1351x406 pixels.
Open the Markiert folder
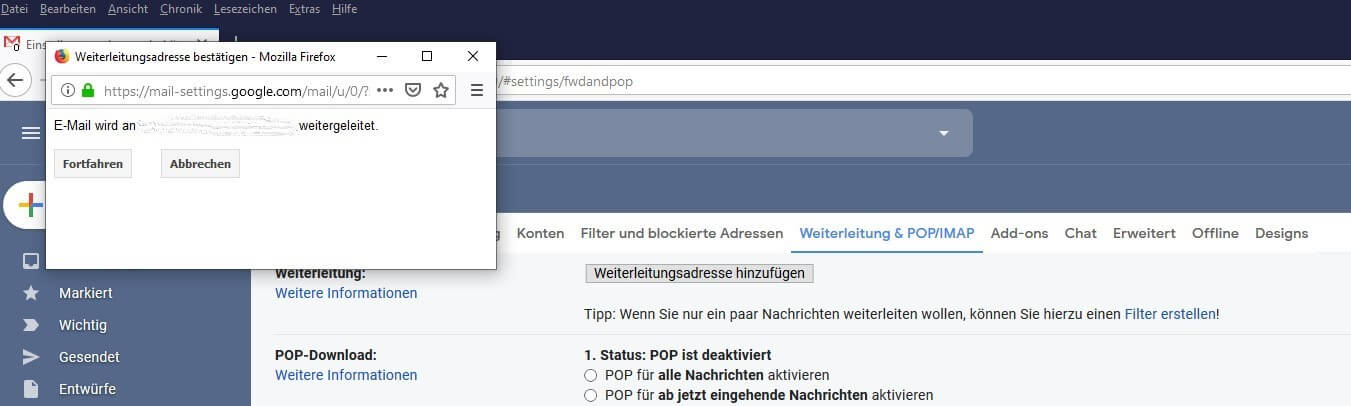pyautogui.click(x=85, y=293)
